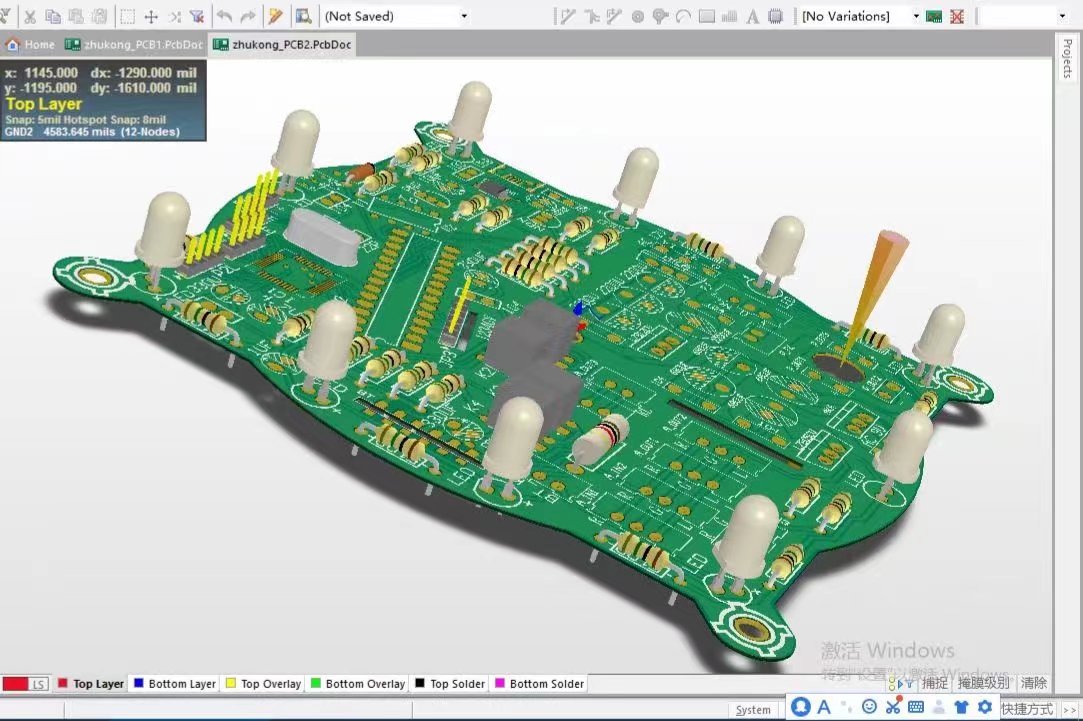Click the Undo arrow icon
Viewport: 1083px width, 721px height.
(x=224, y=16)
